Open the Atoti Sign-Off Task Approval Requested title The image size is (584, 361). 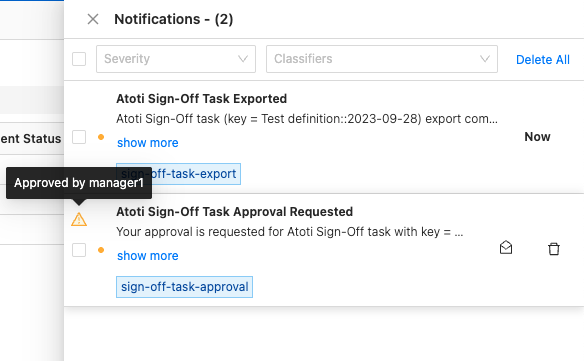[235, 212]
